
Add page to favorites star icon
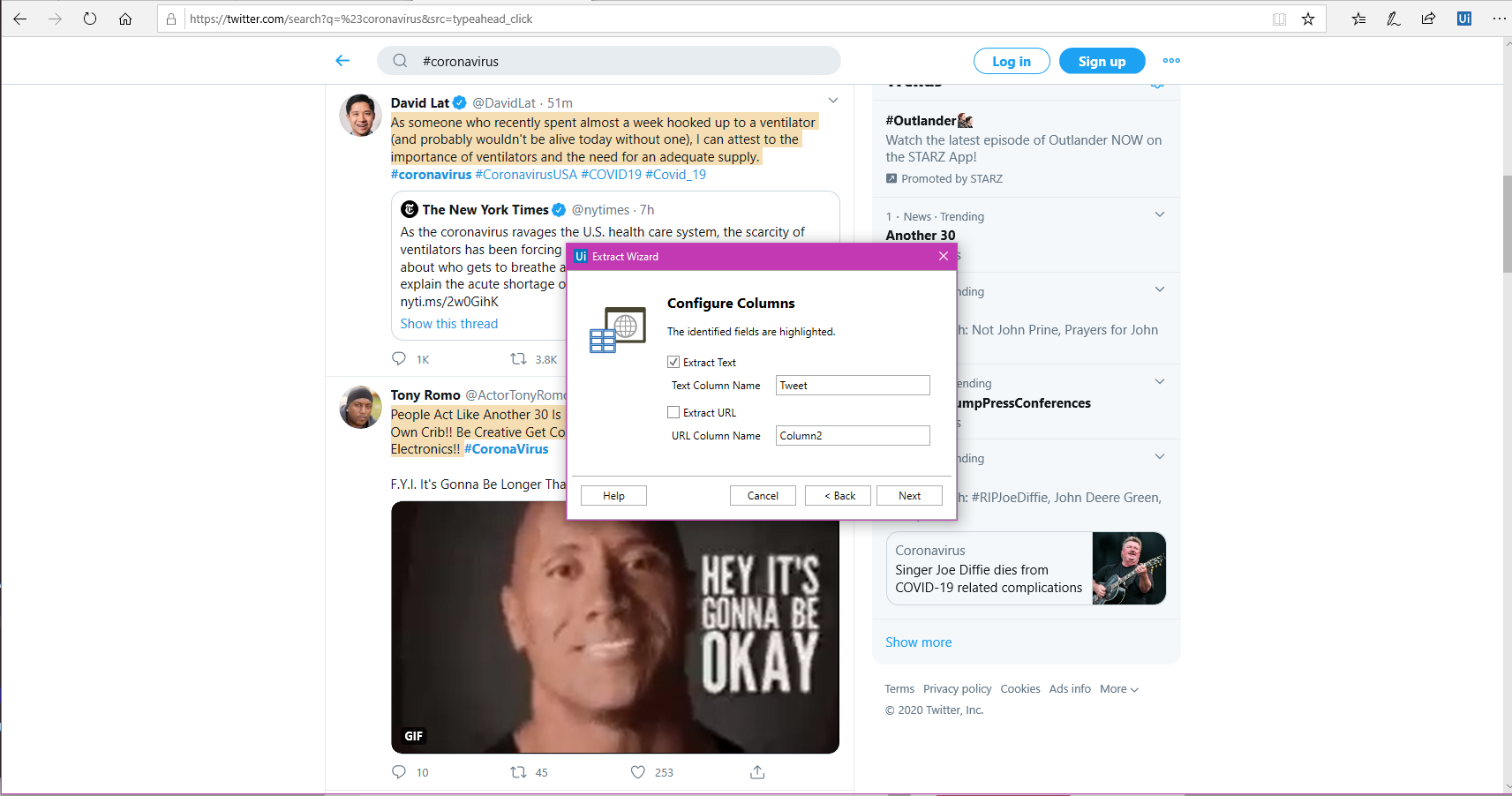point(1308,19)
